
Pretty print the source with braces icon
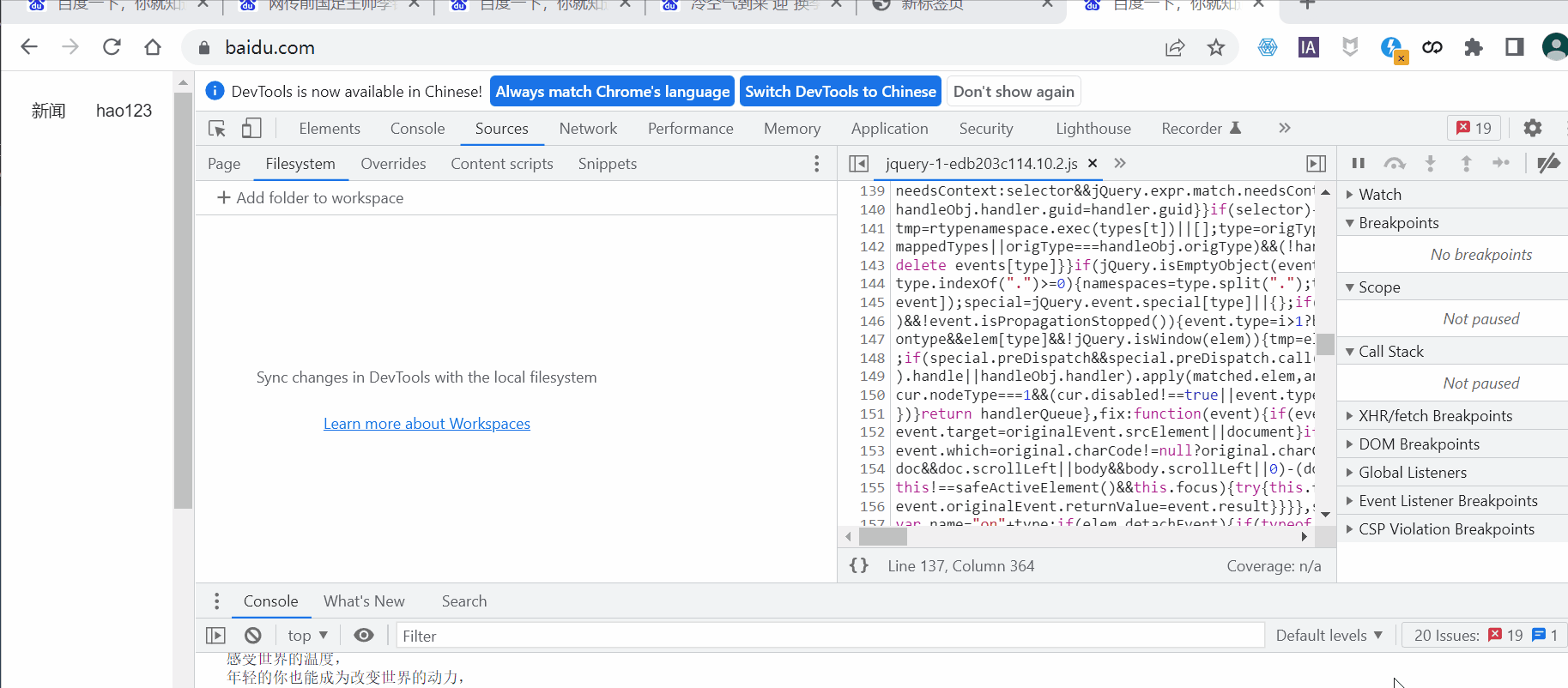(x=859, y=565)
